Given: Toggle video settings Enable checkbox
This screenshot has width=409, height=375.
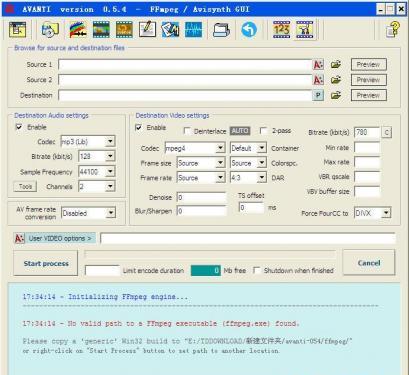Looking at the screenshot, I should tap(139, 128).
